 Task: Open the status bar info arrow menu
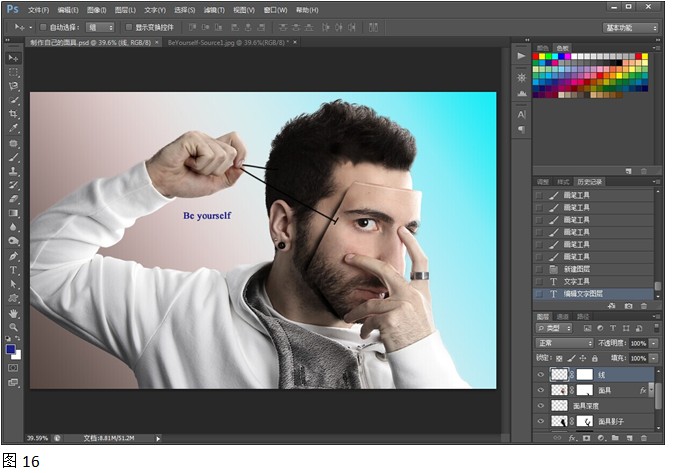(158, 439)
